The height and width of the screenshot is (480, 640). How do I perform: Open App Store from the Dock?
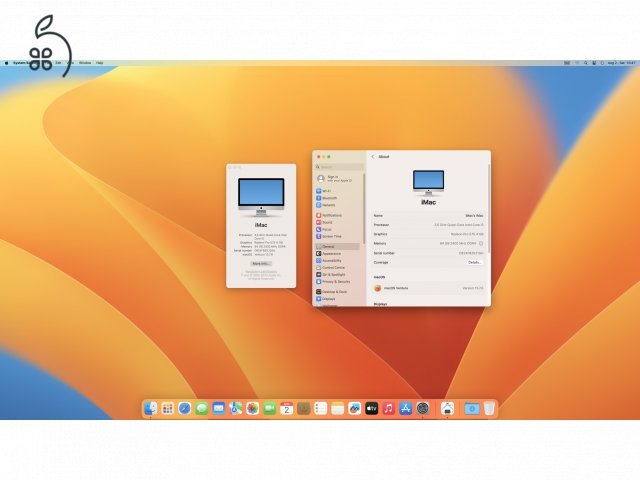tap(406, 408)
